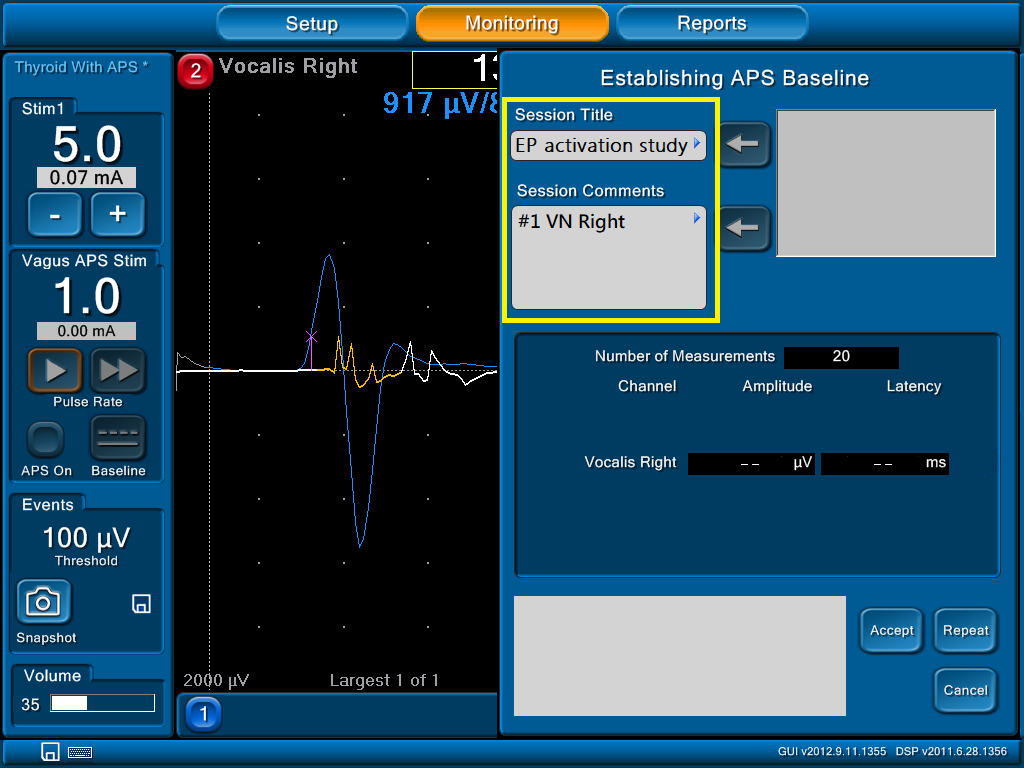Click the save disk icon in Events

pos(141,603)
